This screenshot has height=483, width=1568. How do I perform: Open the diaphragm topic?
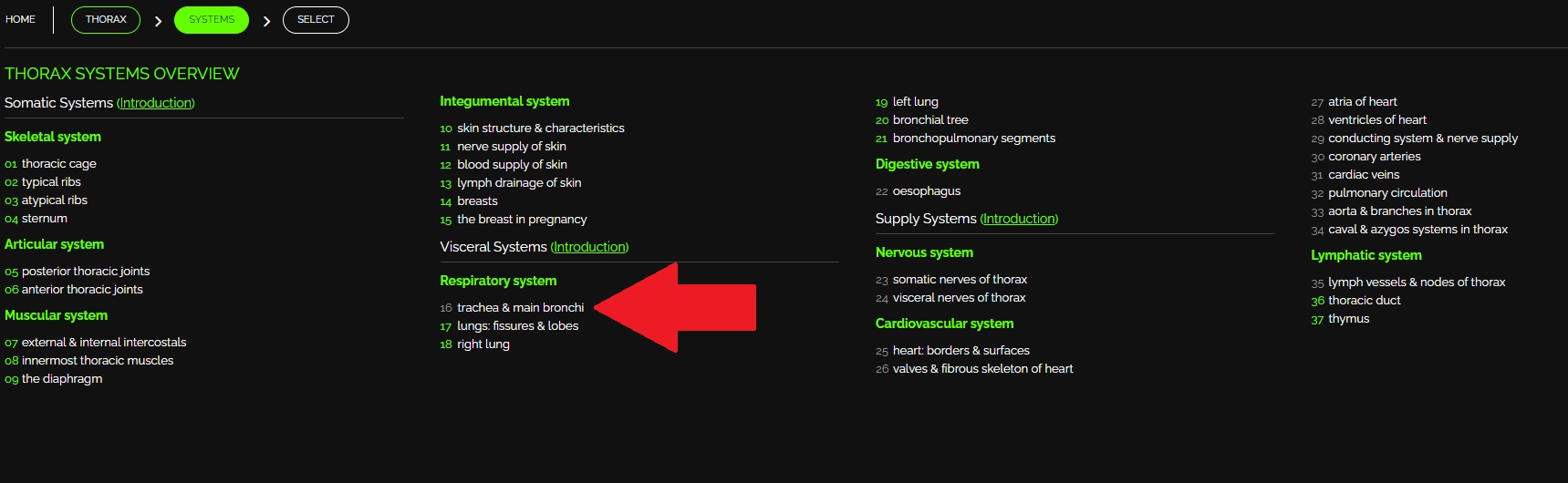(x=61, y=379)
